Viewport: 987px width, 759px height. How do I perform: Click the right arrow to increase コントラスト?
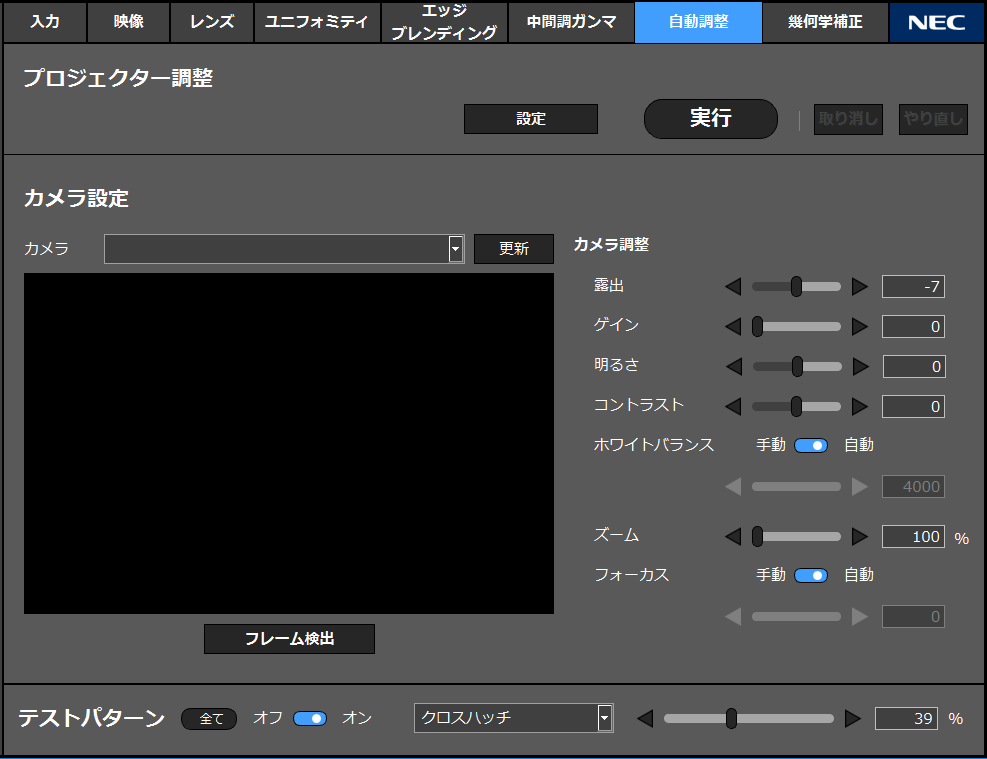pos(860,406)
